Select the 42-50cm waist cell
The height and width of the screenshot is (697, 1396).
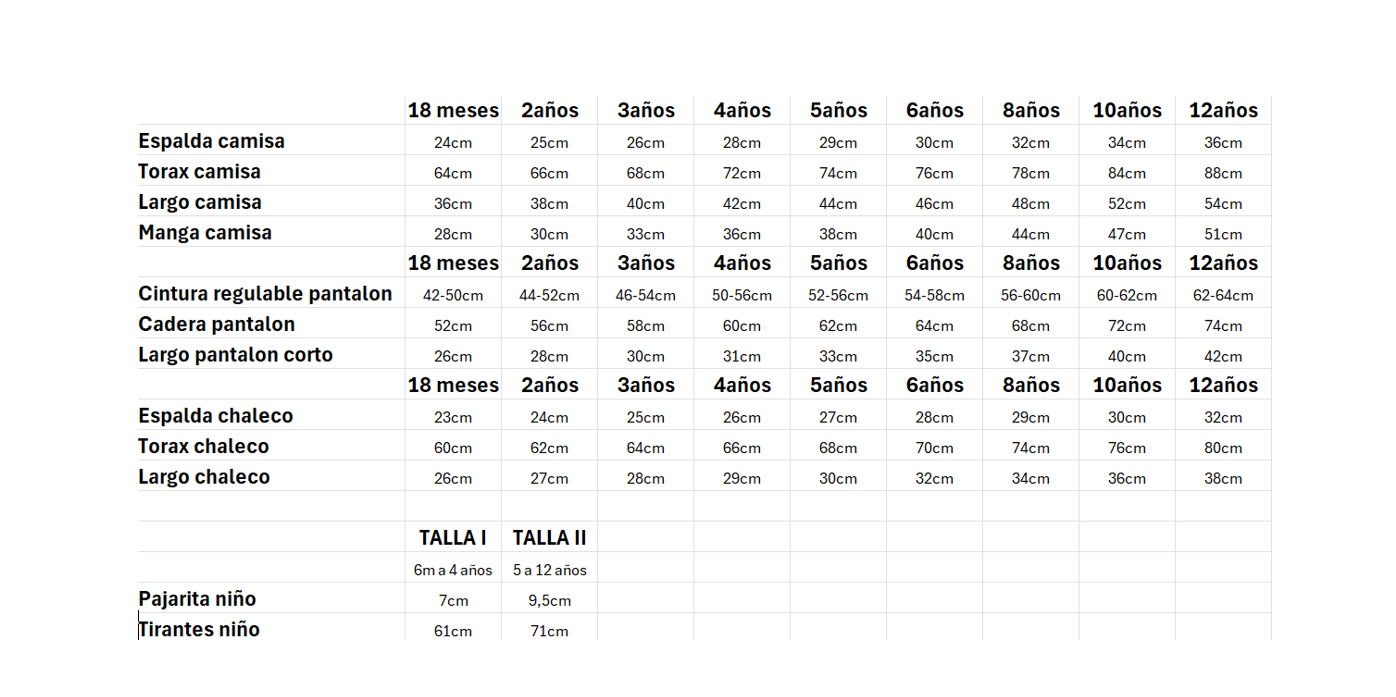(x=453, y=295)
